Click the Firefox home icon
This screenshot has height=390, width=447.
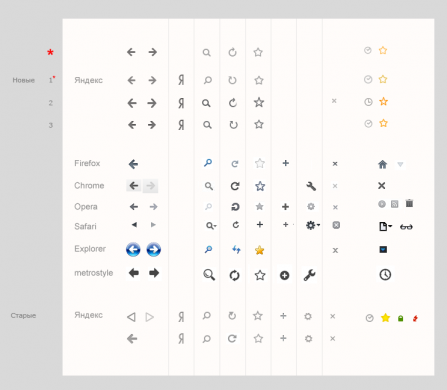click(x=383, y=164)
